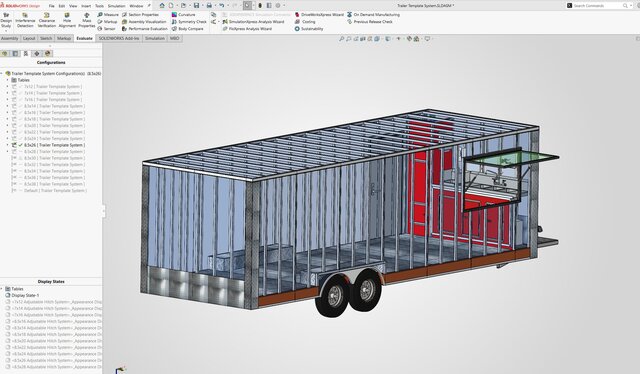Click the Print icon in quick toolbar
640x374 pixels.
[209, 5]
